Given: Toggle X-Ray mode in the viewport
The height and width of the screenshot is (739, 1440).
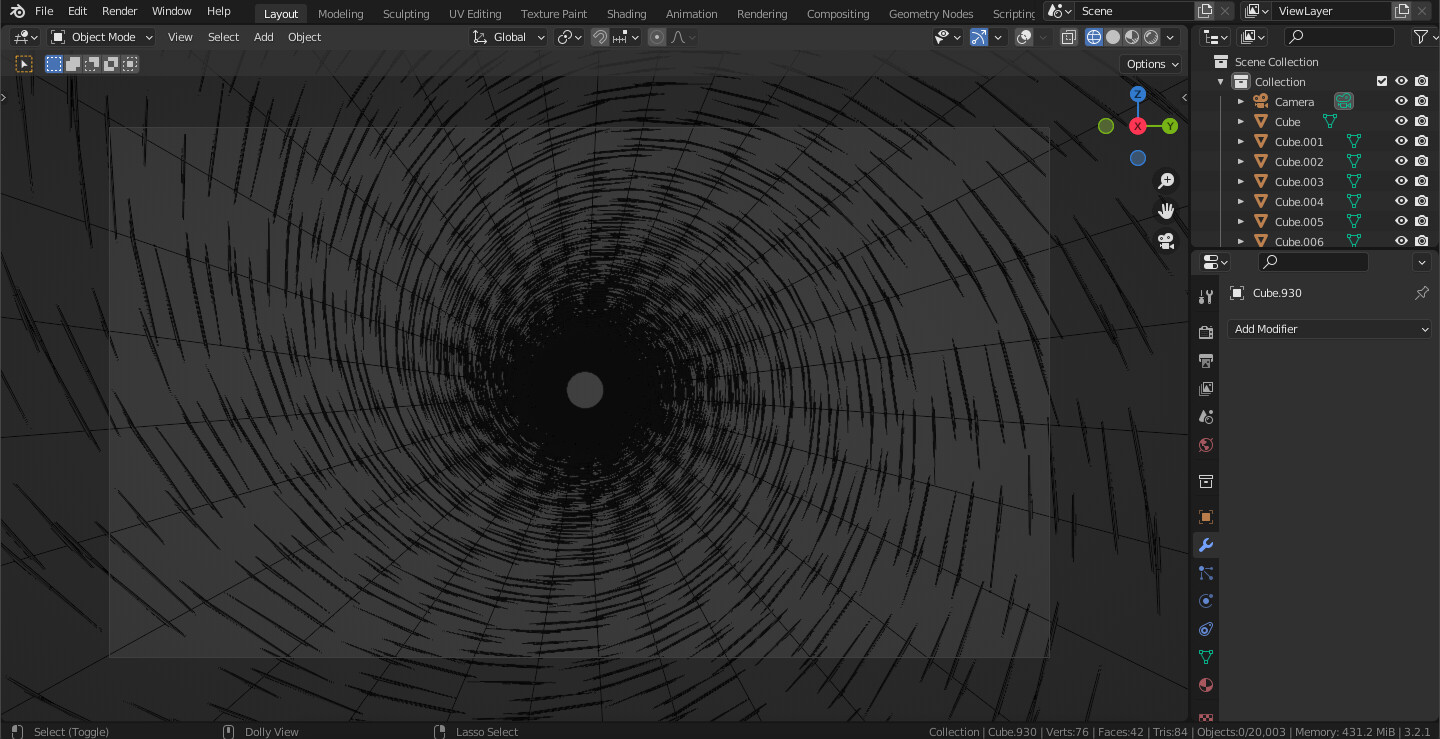Looking at the screenshot, I should pos(1067,37).
